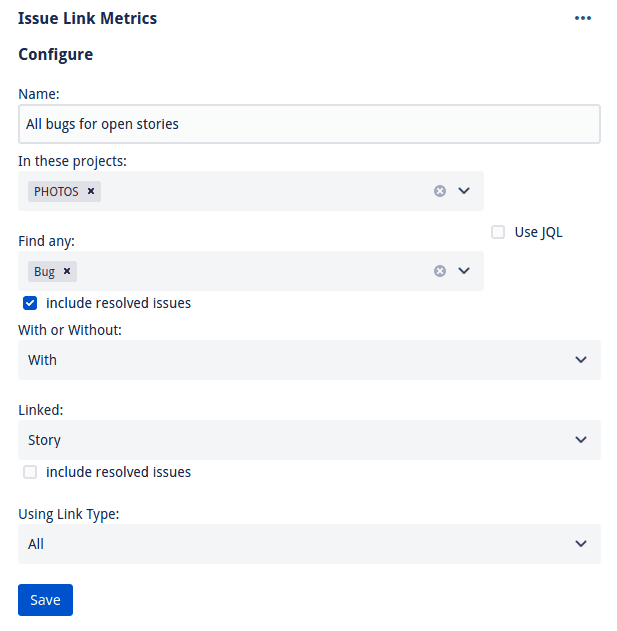Click the Bug issue type chip
Image resolution: width=617 pixels, height=631 pixels.
point(44,272)
